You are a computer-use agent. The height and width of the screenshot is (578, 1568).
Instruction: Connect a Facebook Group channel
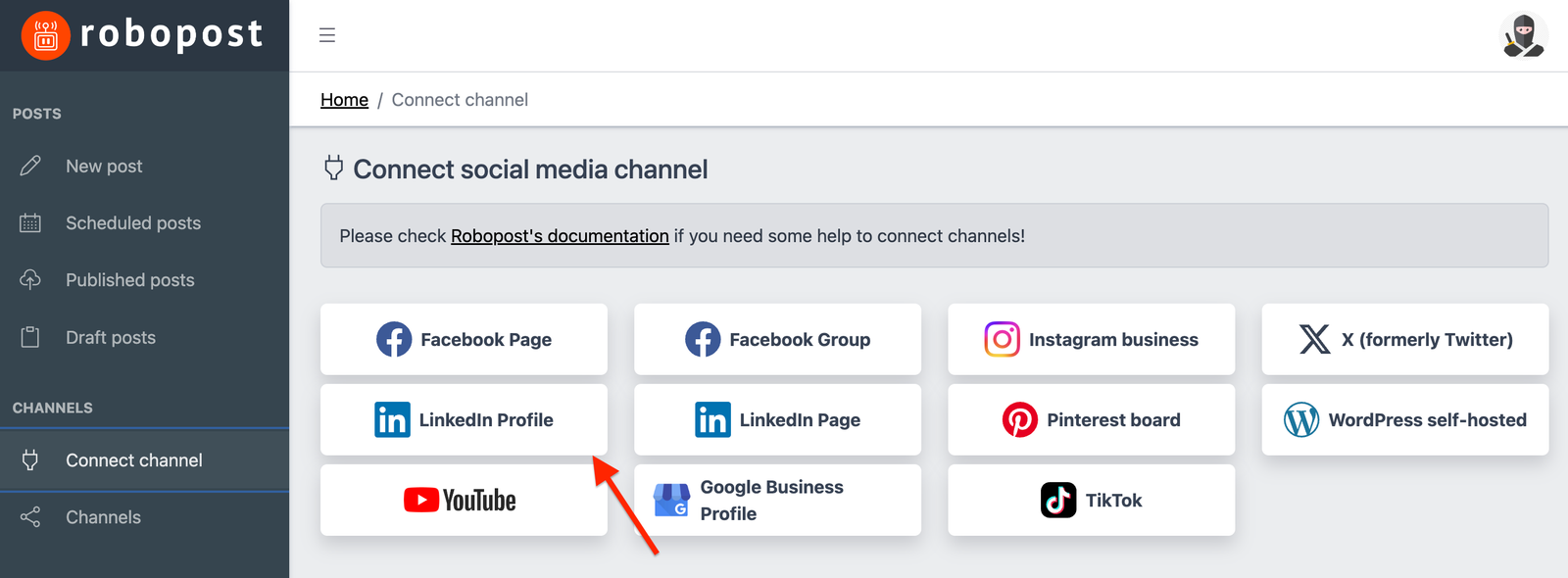click(777, 339)
